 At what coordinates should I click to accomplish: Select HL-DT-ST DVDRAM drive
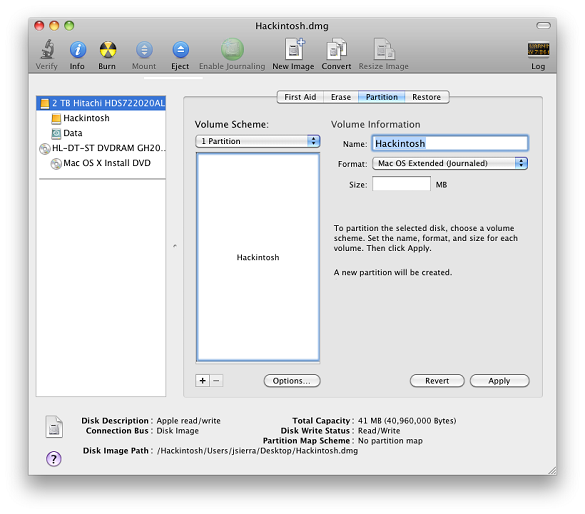coord(101,148)
